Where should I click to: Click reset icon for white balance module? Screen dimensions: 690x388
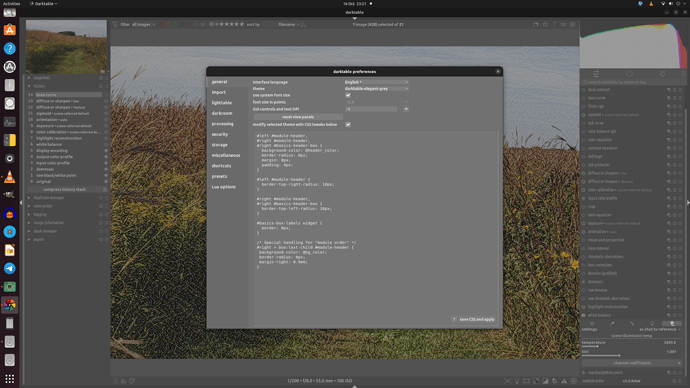[x=675, y=315]
